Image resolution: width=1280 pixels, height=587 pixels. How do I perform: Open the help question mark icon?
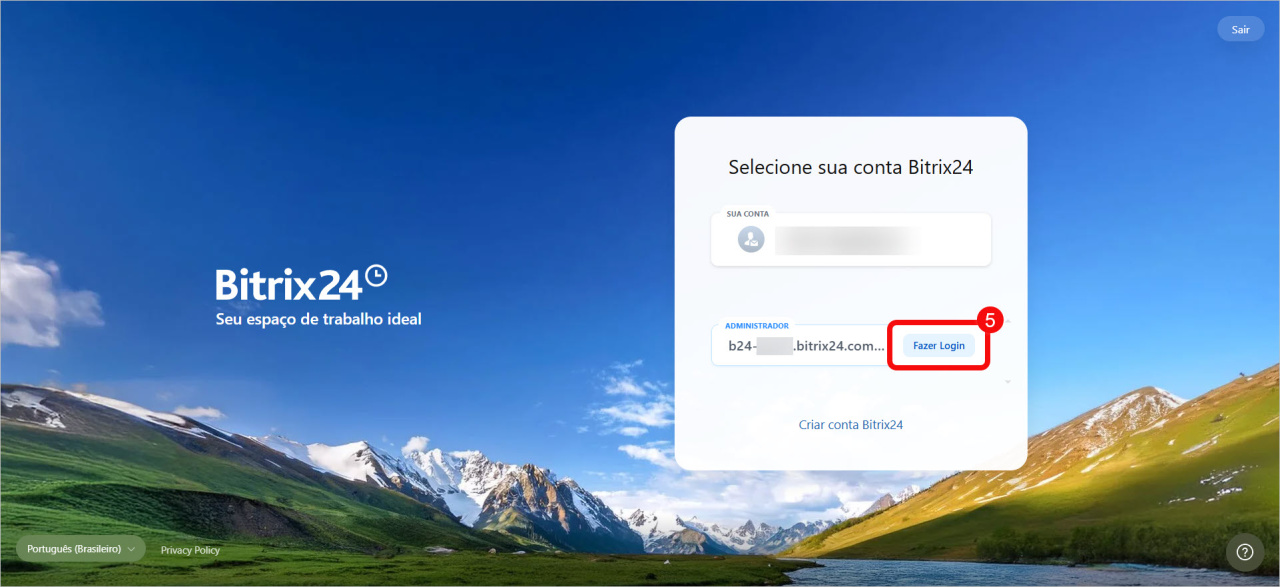point(1245,552)
